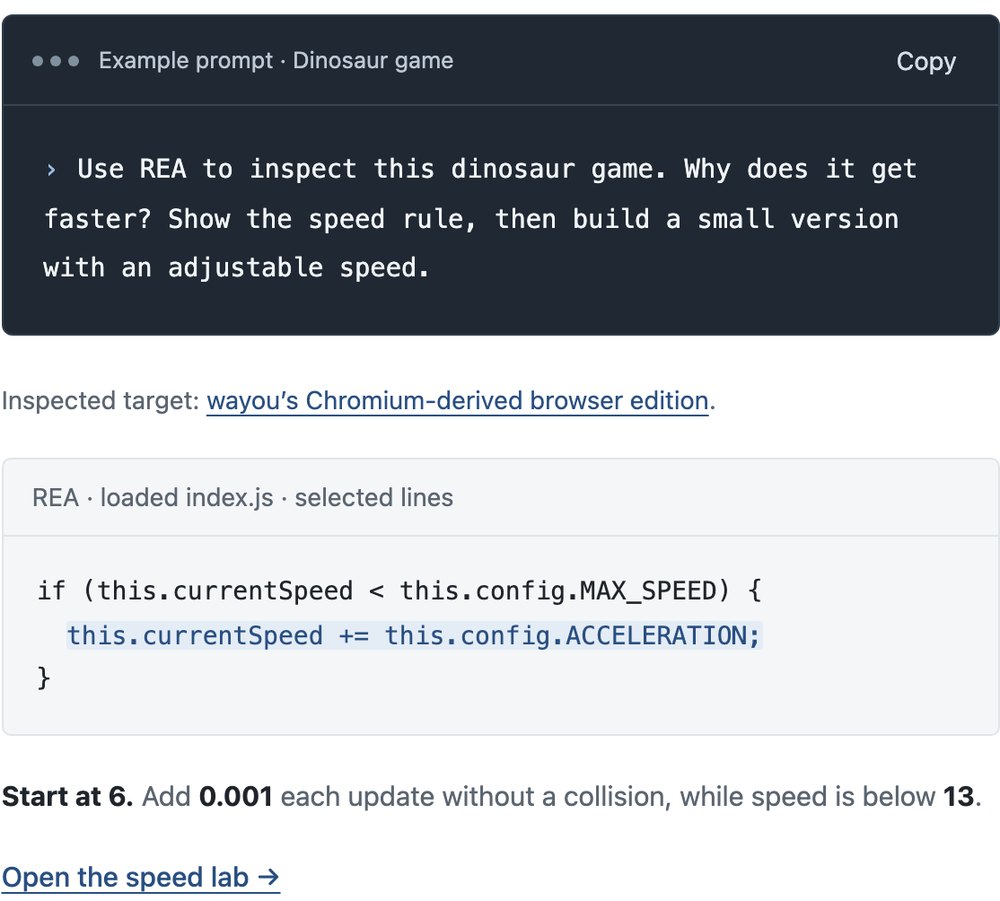Click the prompt chevron before 'Use REA'
The image size is (1000, 901).
(x=51, y=170)
